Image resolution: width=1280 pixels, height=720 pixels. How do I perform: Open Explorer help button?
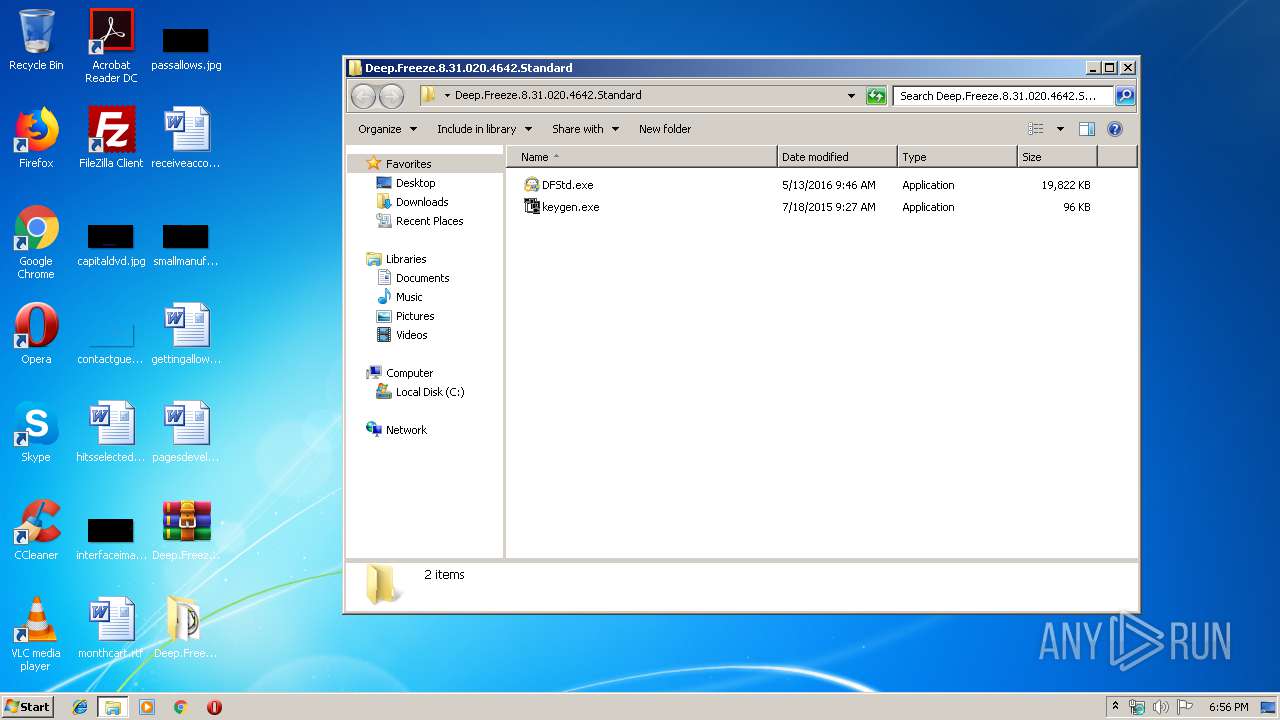[x=1115, y=129]
